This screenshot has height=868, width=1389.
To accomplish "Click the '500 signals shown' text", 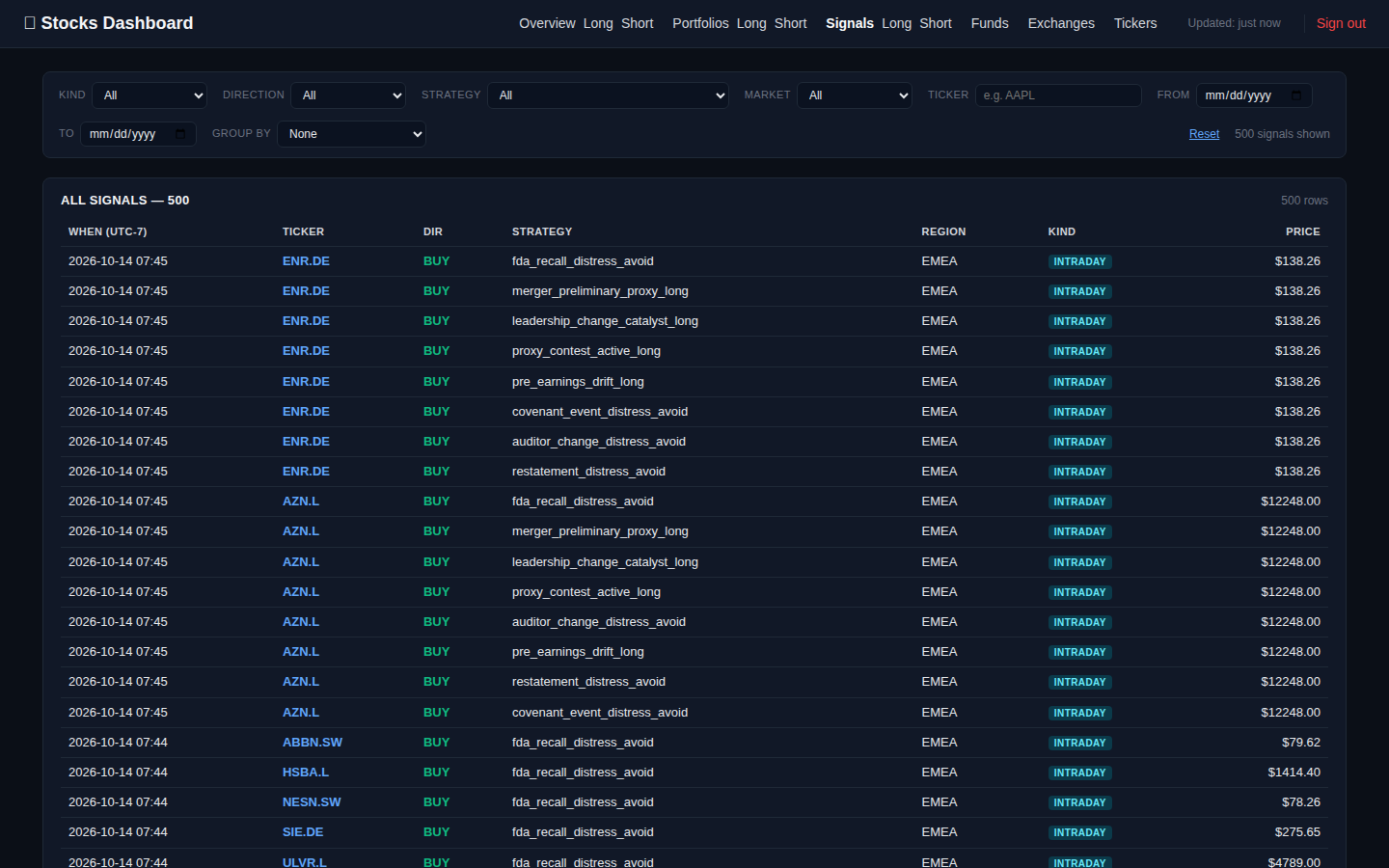I will pos(1282,134).
